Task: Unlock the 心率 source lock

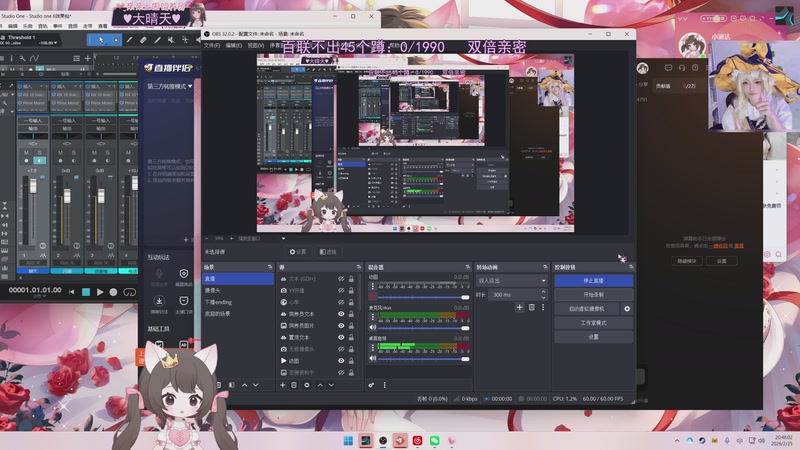Action: tap(352, 302)
